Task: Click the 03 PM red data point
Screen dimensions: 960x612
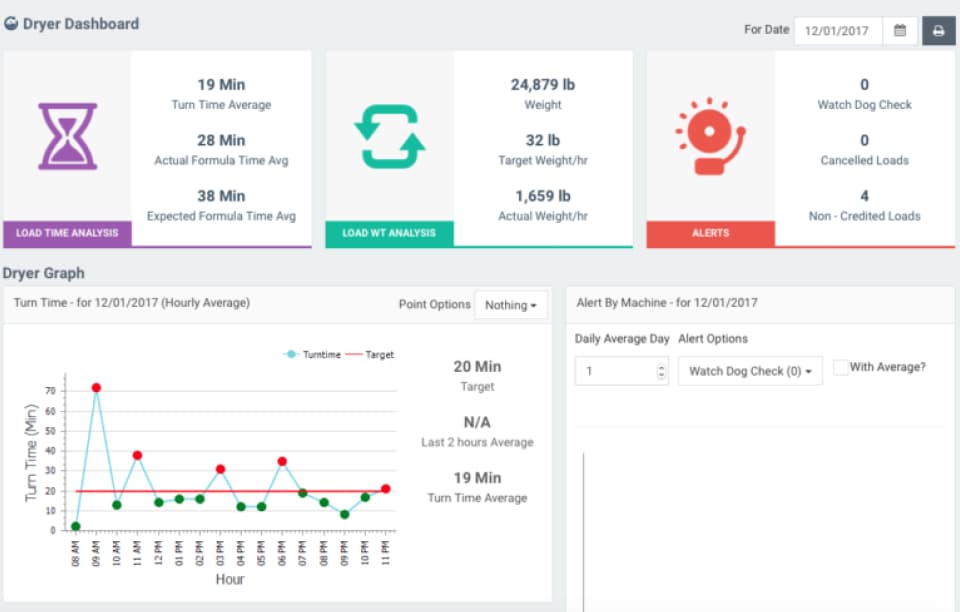Action: pyautogui.click(x=220, y=469)
